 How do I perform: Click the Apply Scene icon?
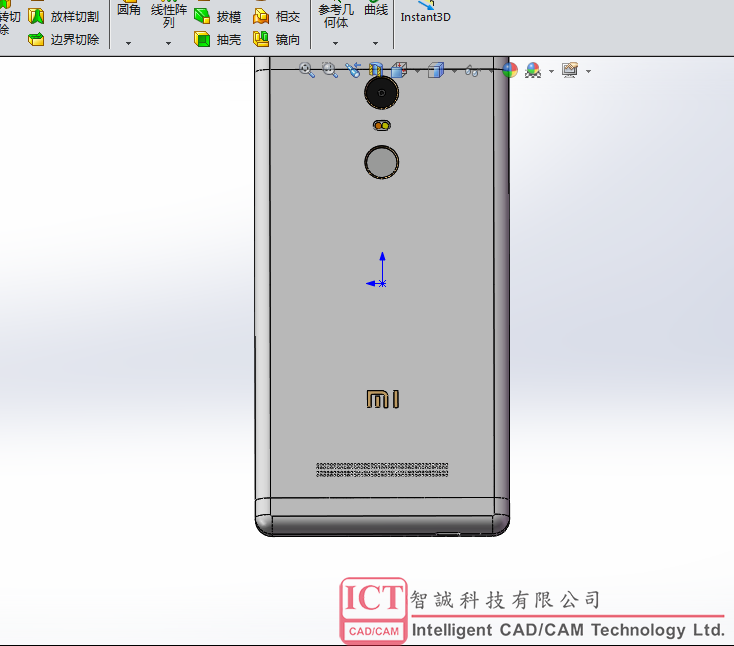[x=533, y=70]
